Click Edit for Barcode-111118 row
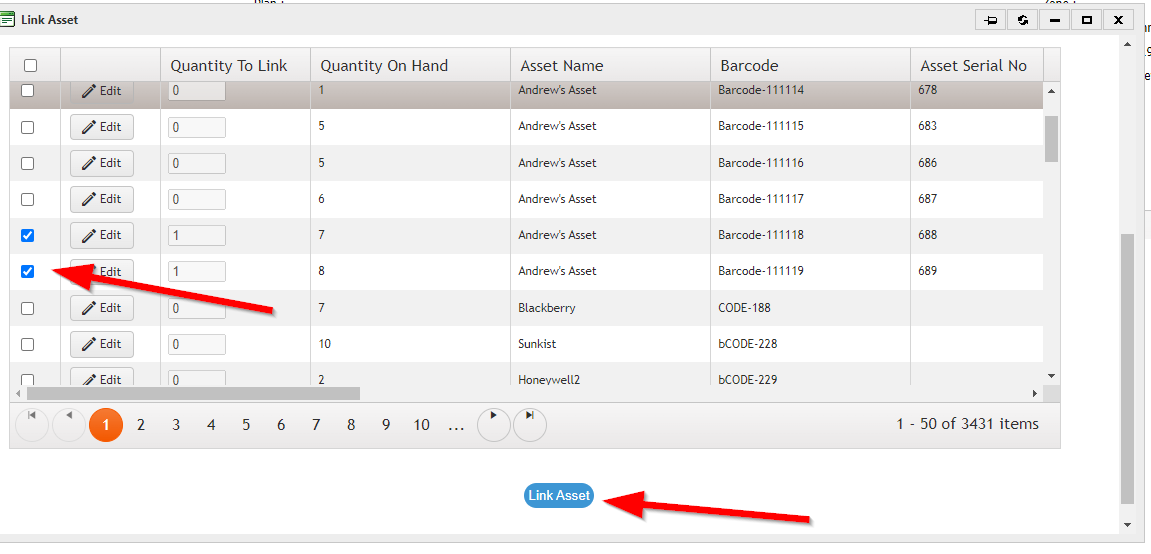Screen dimensions: 1151x554 pyautogui.click(x=102, y=235)
